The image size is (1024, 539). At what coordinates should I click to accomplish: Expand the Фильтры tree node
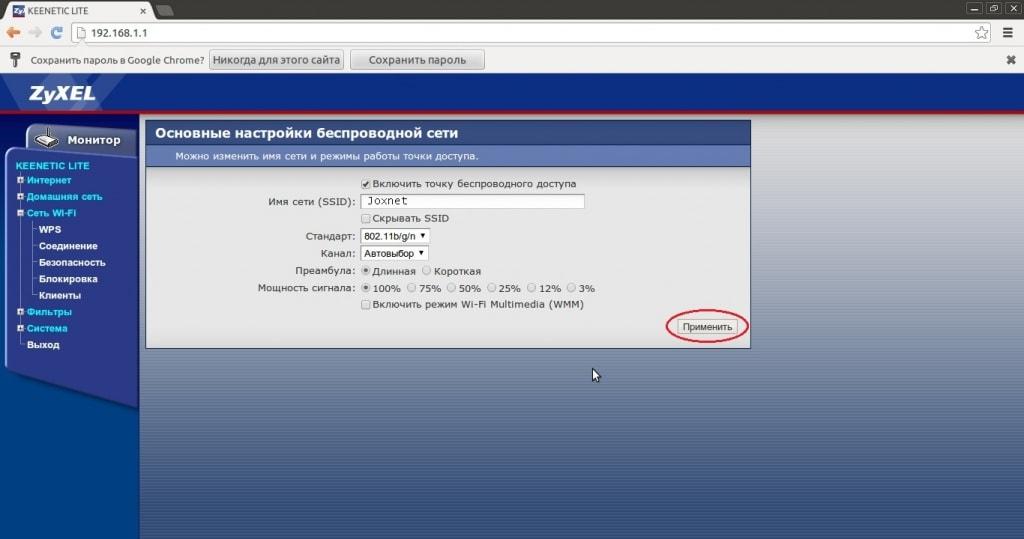pyautogui.click(x=20, y=312)
